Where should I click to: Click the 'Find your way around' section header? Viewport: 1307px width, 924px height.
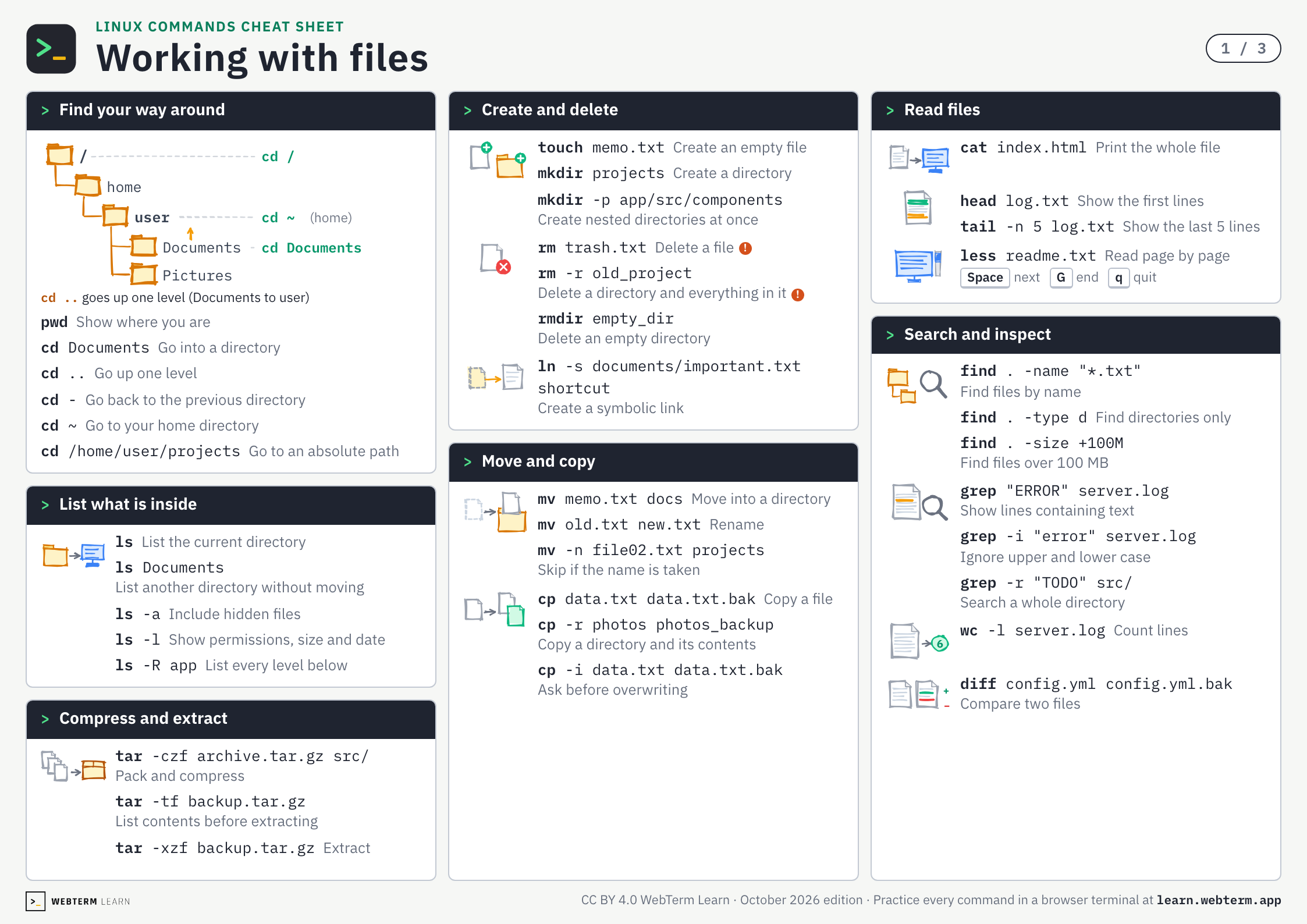(x=231, y=111)
